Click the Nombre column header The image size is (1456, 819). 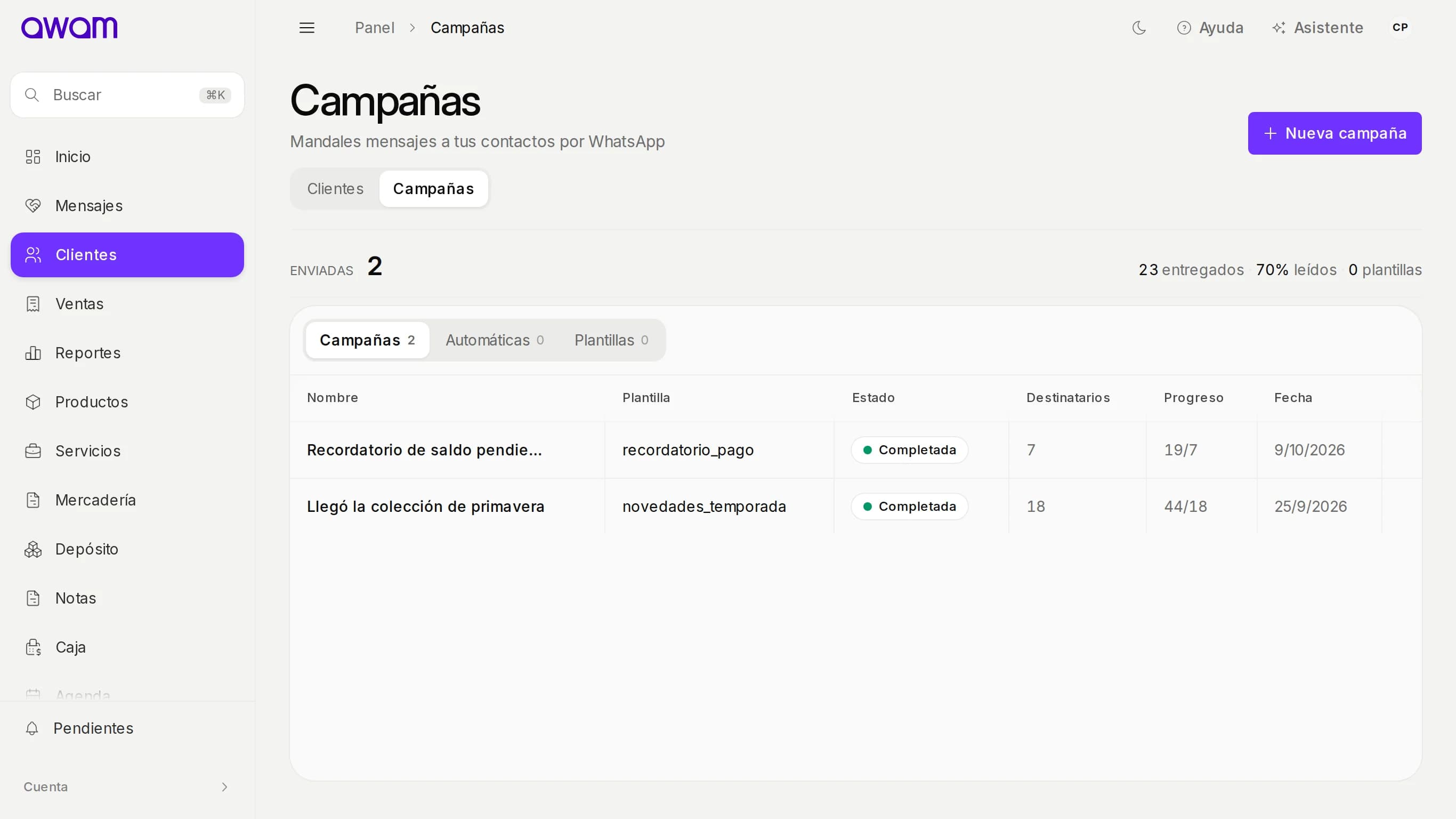pos(333,398)
